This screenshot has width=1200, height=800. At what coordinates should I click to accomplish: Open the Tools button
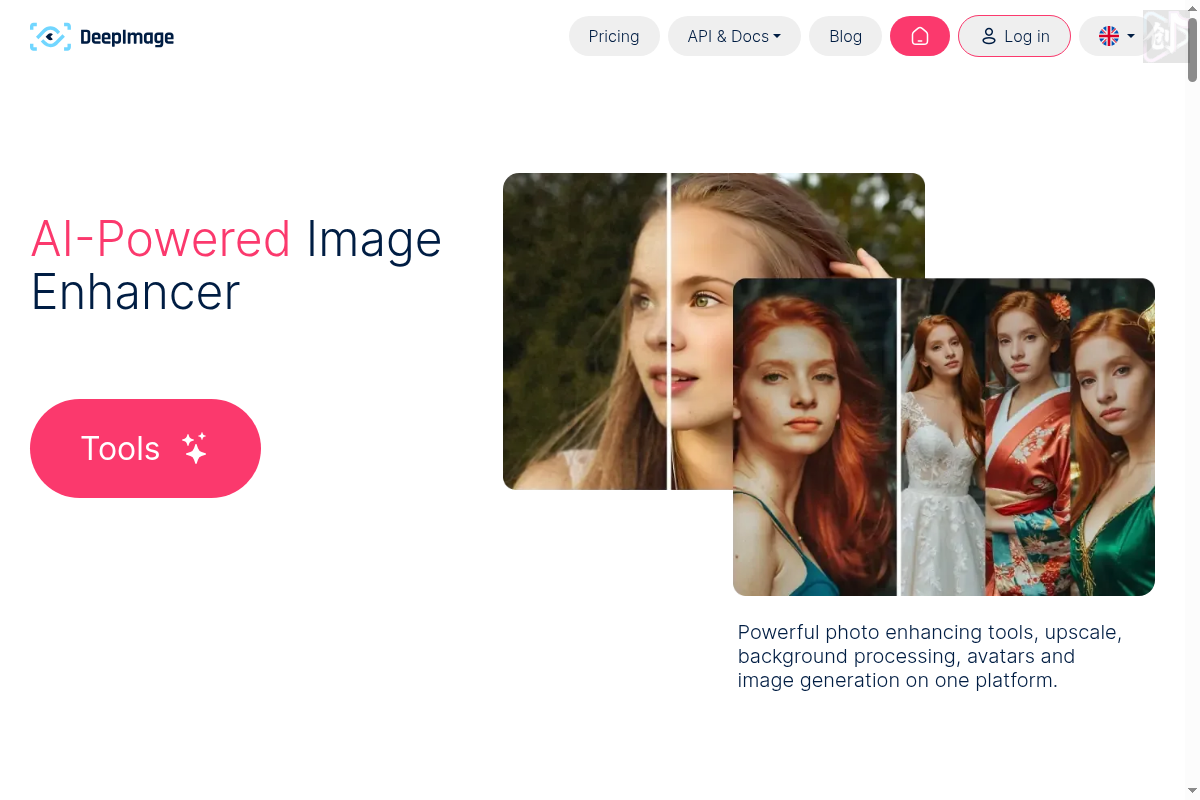[145, 448]
